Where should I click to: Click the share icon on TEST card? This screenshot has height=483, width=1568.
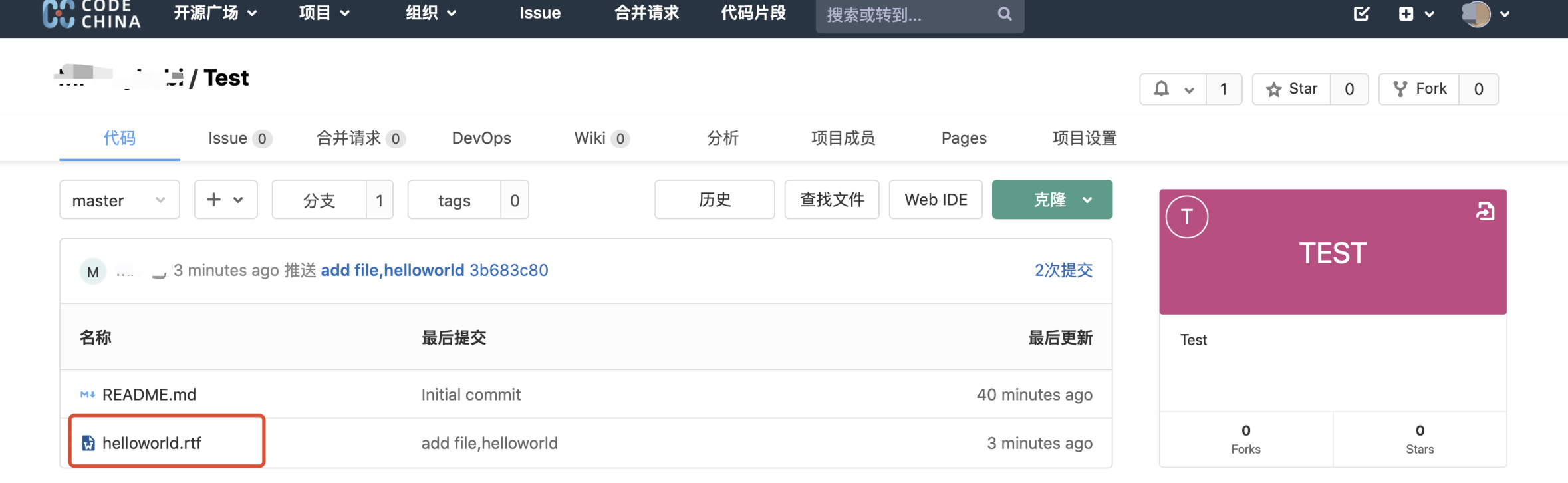pos(1485,212)
